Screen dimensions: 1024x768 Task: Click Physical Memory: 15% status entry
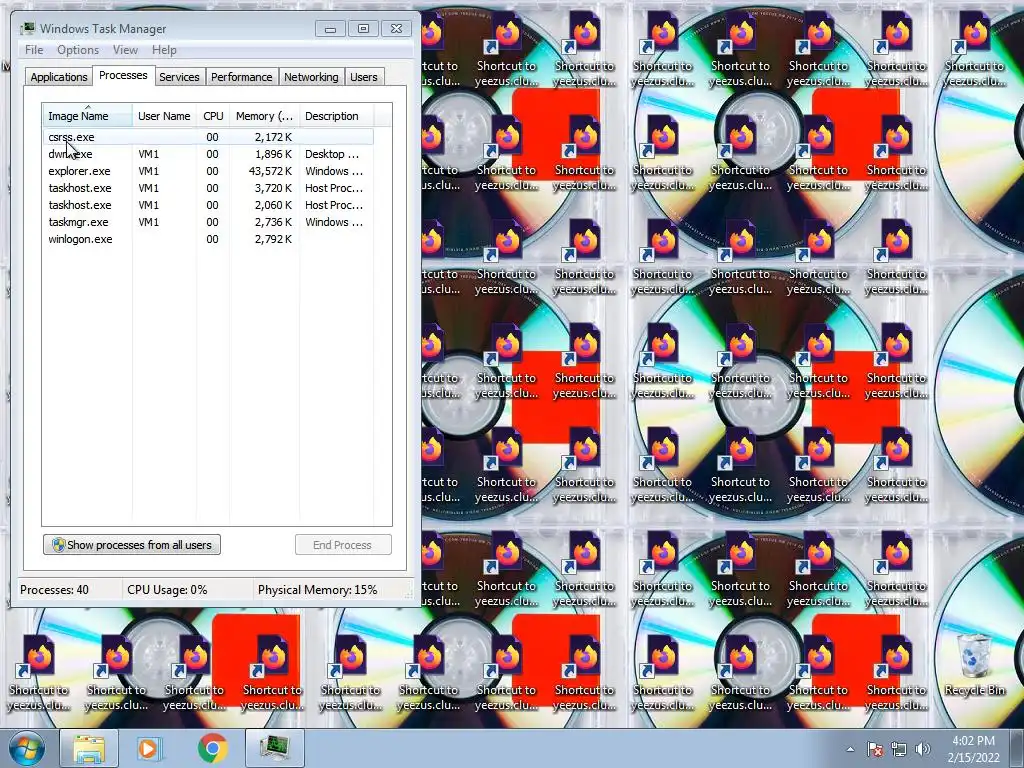tap(317, 590)
